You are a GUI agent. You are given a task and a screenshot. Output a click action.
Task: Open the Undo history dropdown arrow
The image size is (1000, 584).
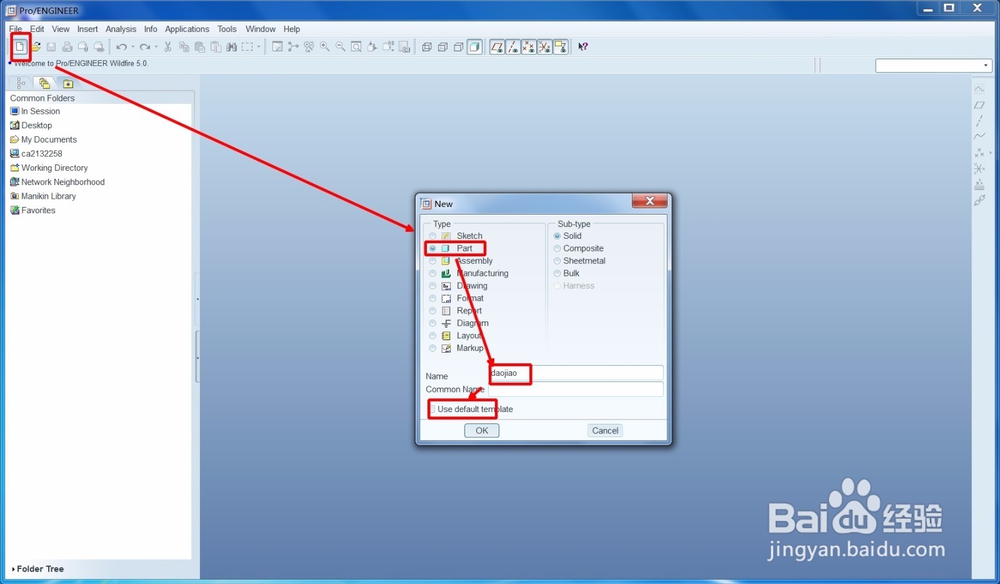(x=133, y=47)
